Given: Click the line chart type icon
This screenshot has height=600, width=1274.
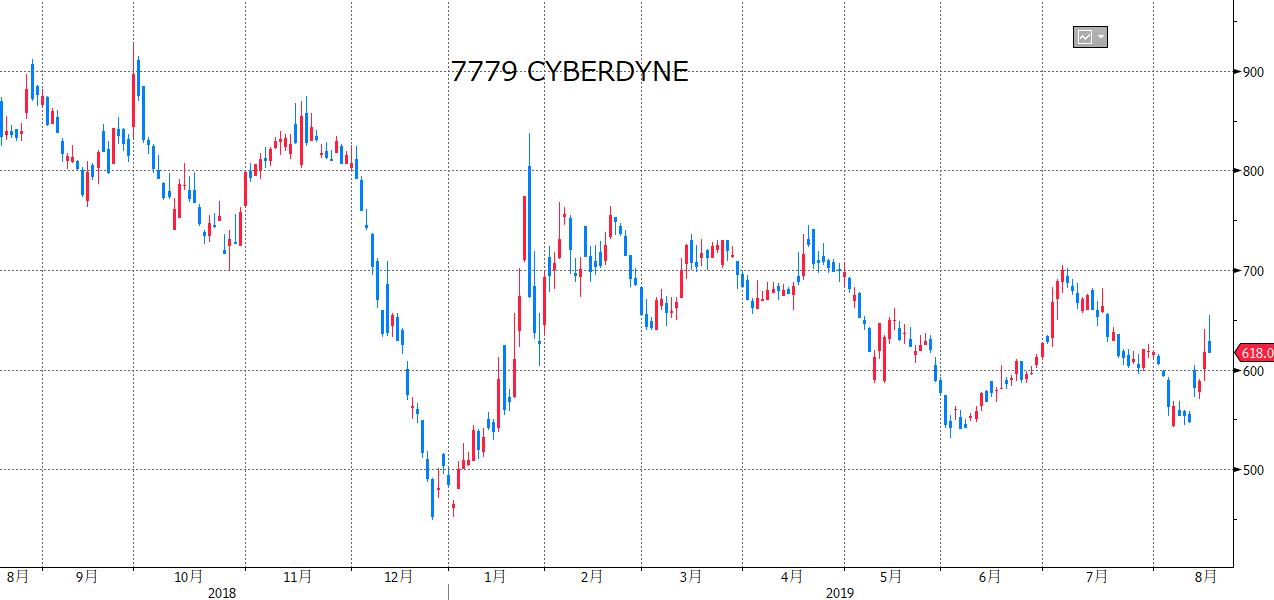Looking at the screenshot, I should 1084,38.
